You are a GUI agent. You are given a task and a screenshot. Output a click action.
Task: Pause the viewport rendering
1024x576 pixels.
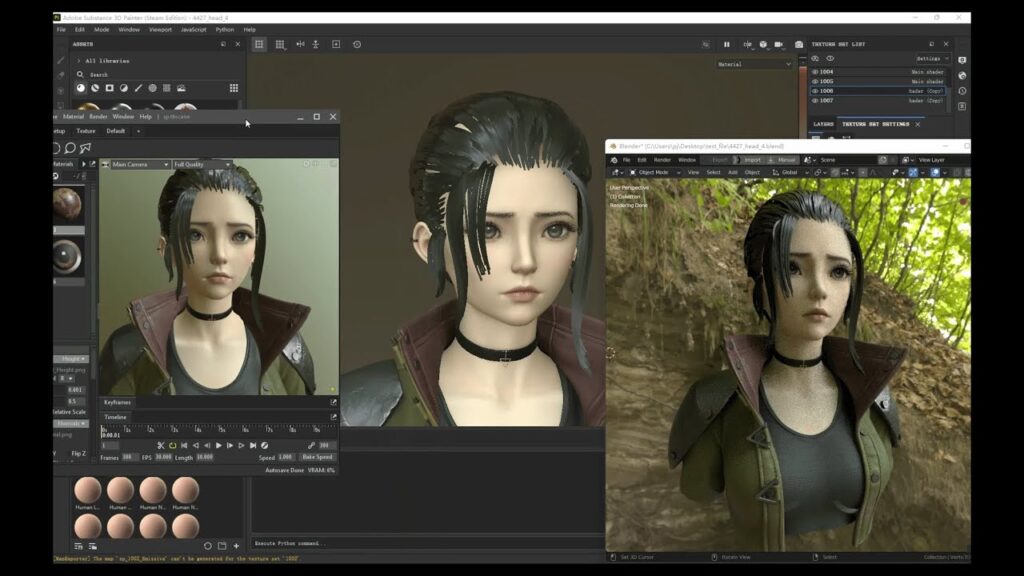[727, 44]
